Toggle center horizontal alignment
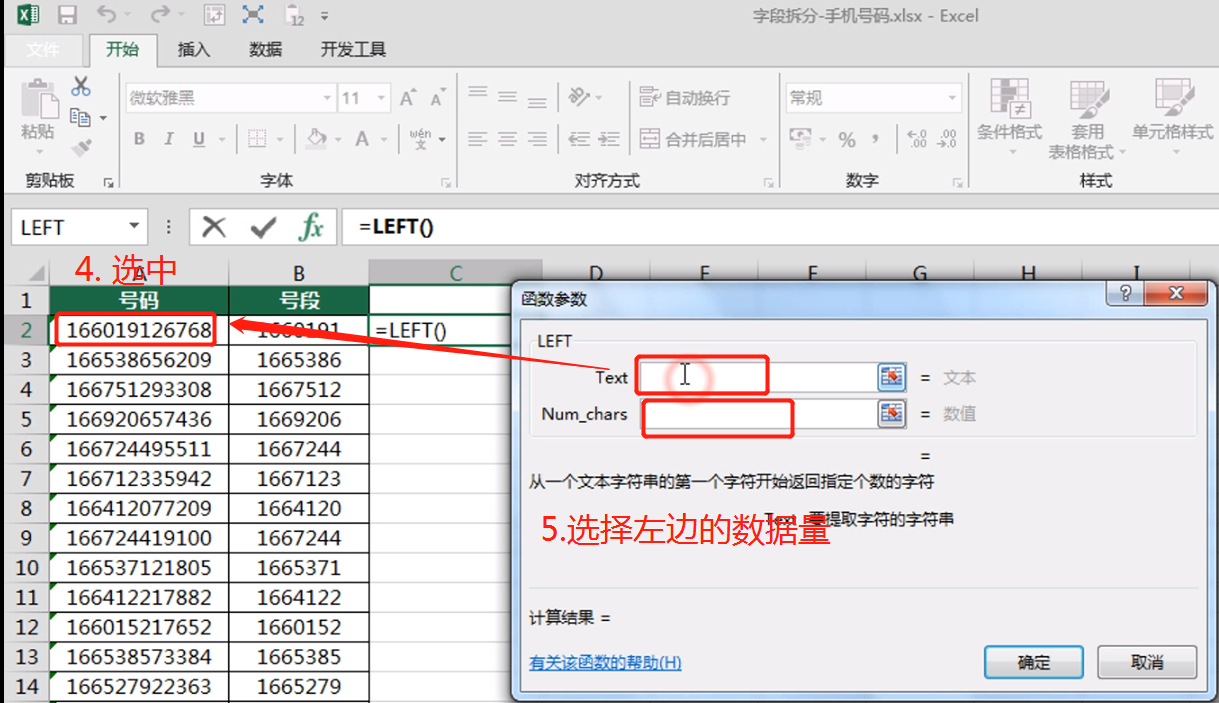1219x703 pixels. (508, 139)
